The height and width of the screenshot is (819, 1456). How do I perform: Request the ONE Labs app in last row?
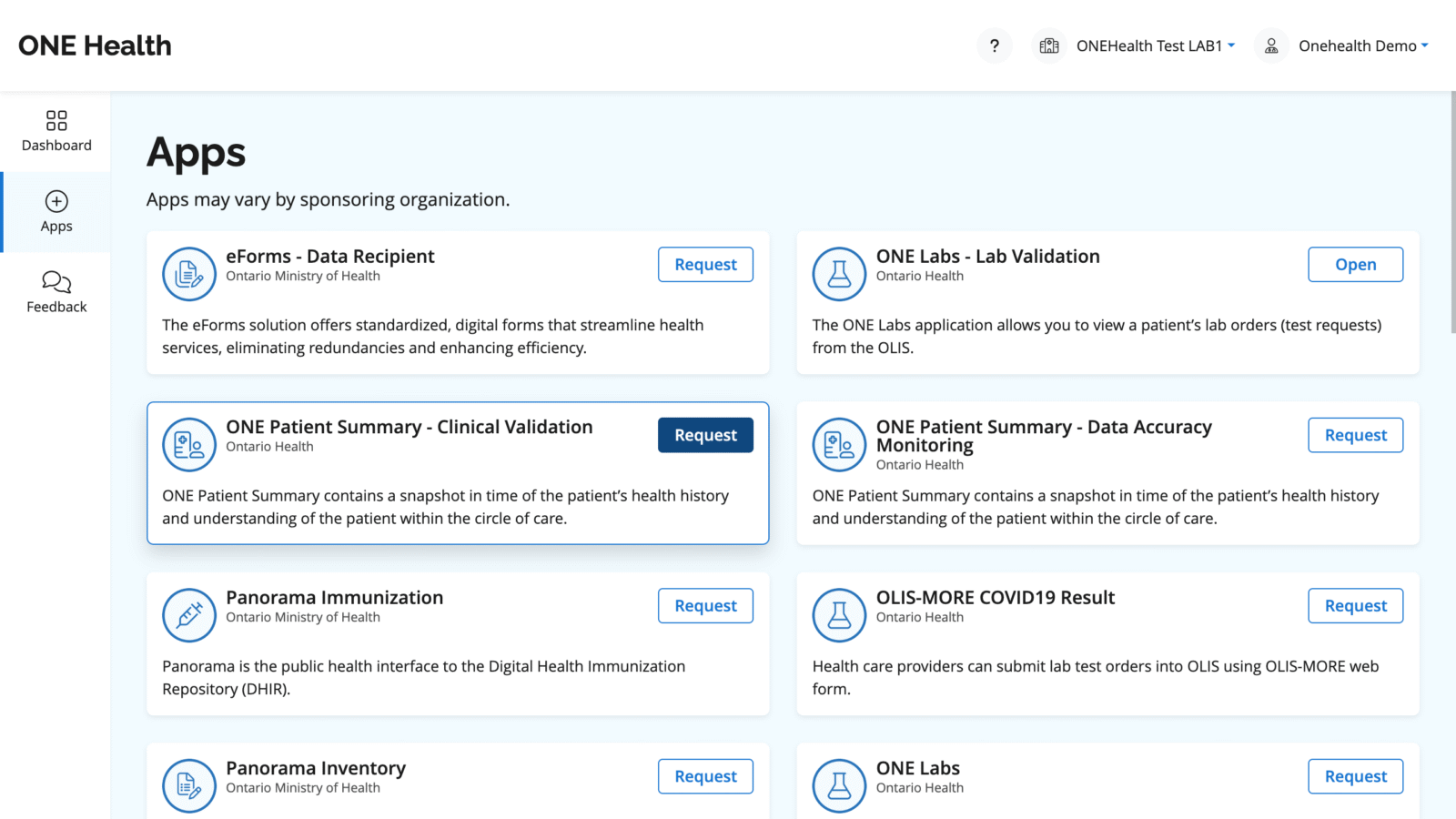tap(1355, 776)
